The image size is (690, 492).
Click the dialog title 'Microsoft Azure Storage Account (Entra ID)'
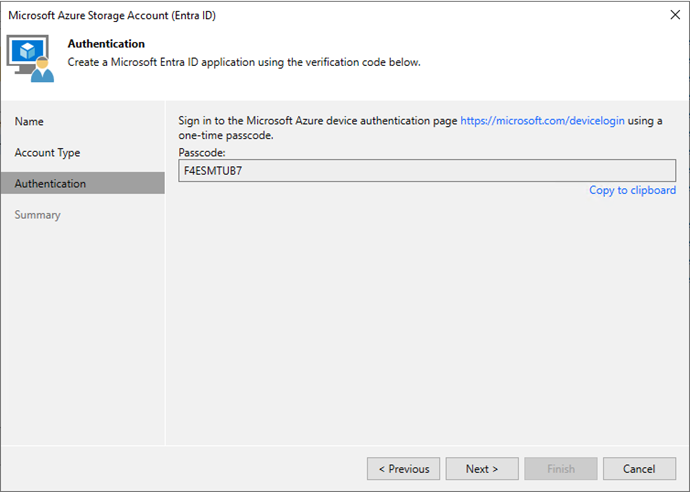pos(112,15)
